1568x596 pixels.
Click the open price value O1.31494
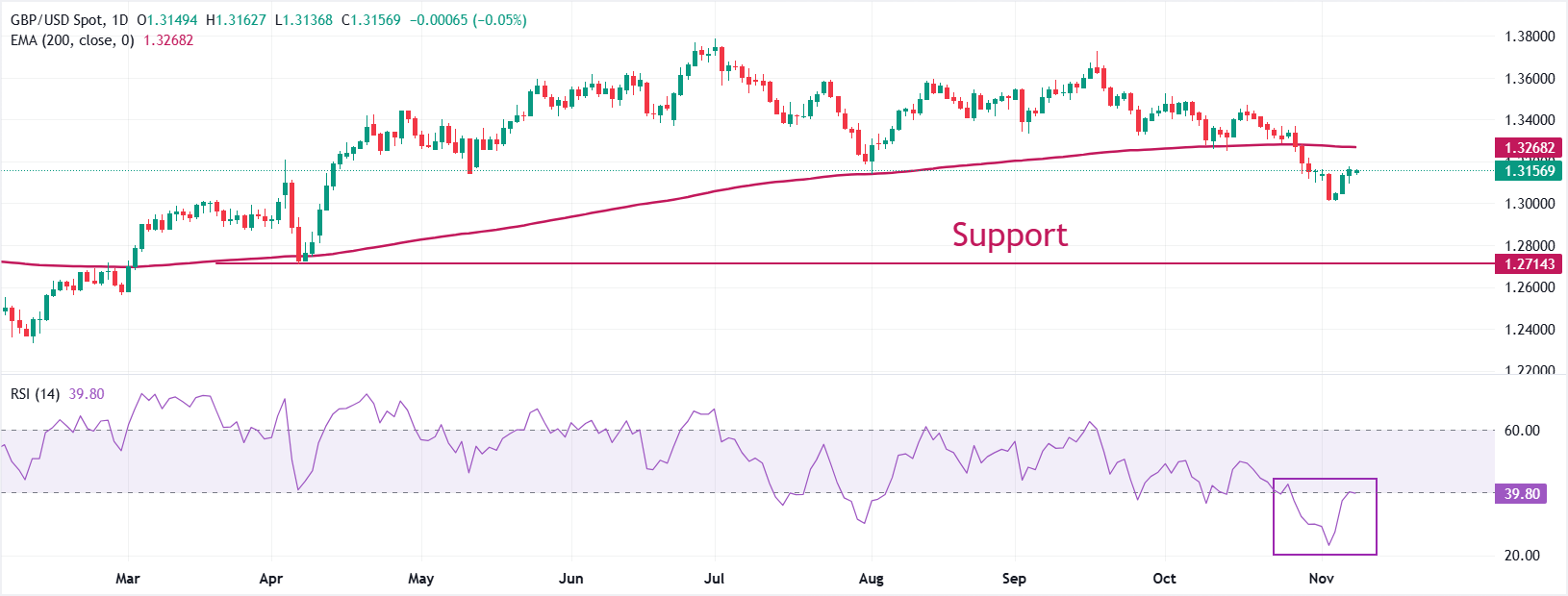coord(167,20)
